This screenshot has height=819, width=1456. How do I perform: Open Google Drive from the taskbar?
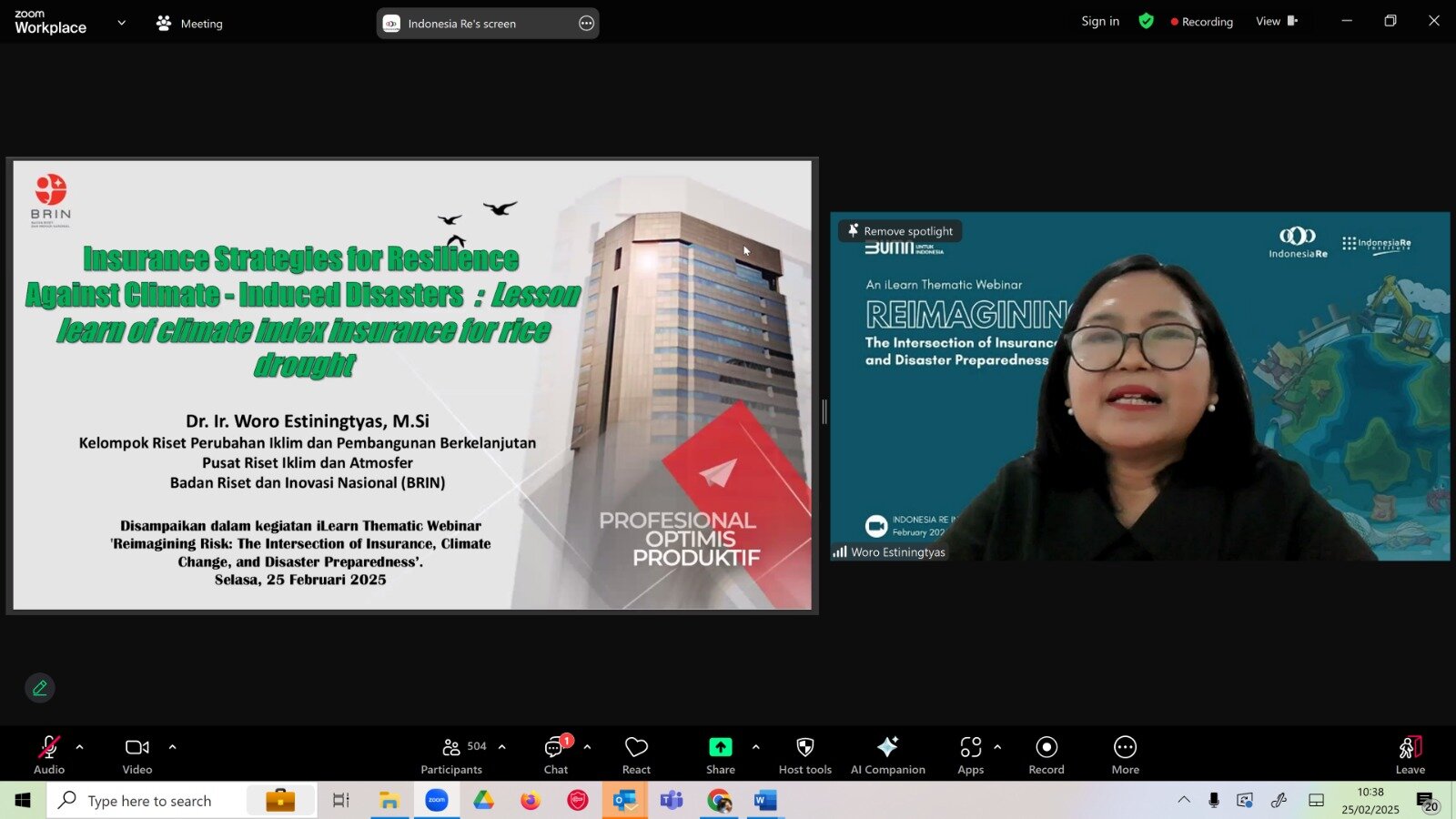coord(483,801)
